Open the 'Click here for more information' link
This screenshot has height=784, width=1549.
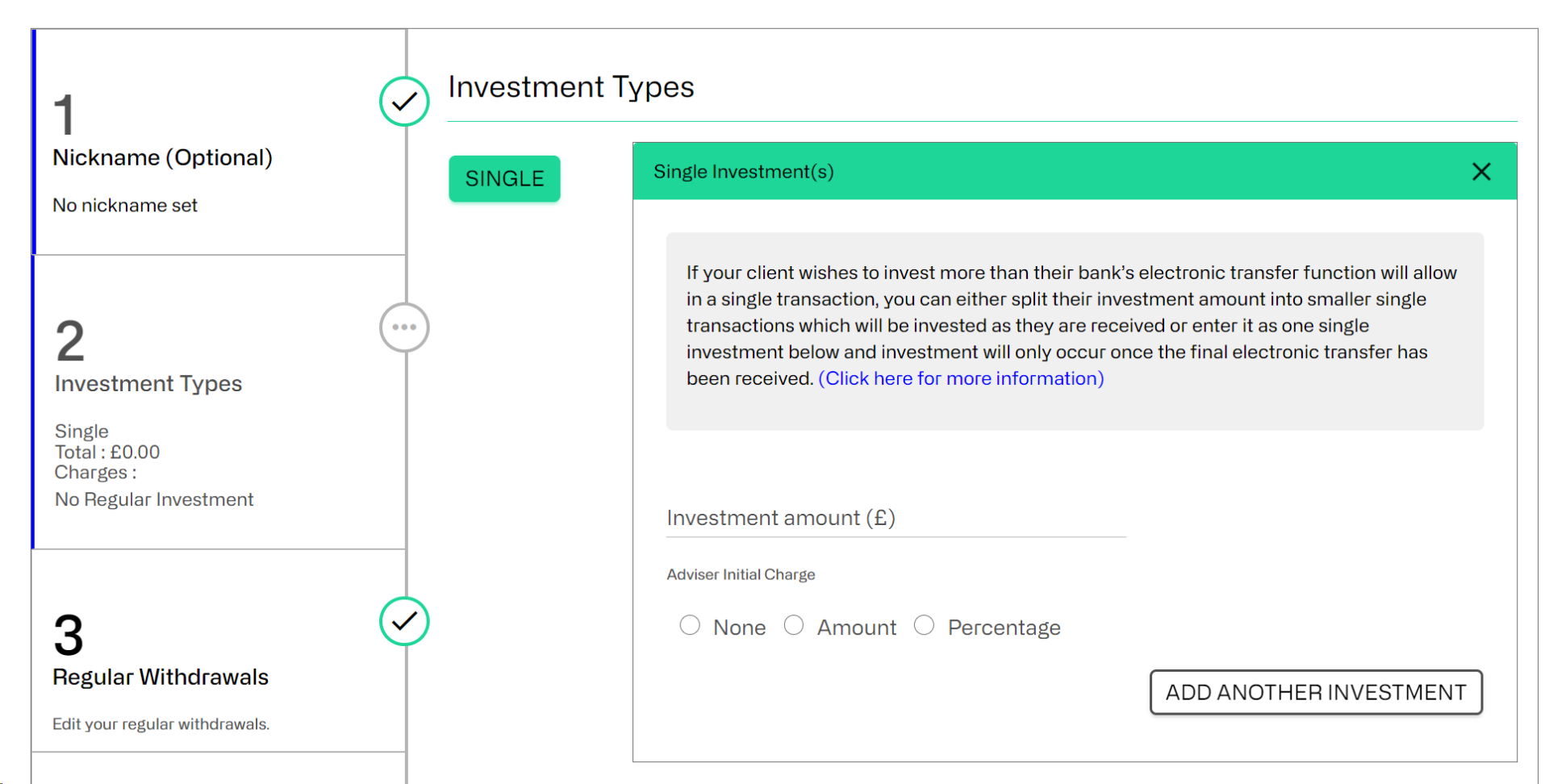point(961,379)
